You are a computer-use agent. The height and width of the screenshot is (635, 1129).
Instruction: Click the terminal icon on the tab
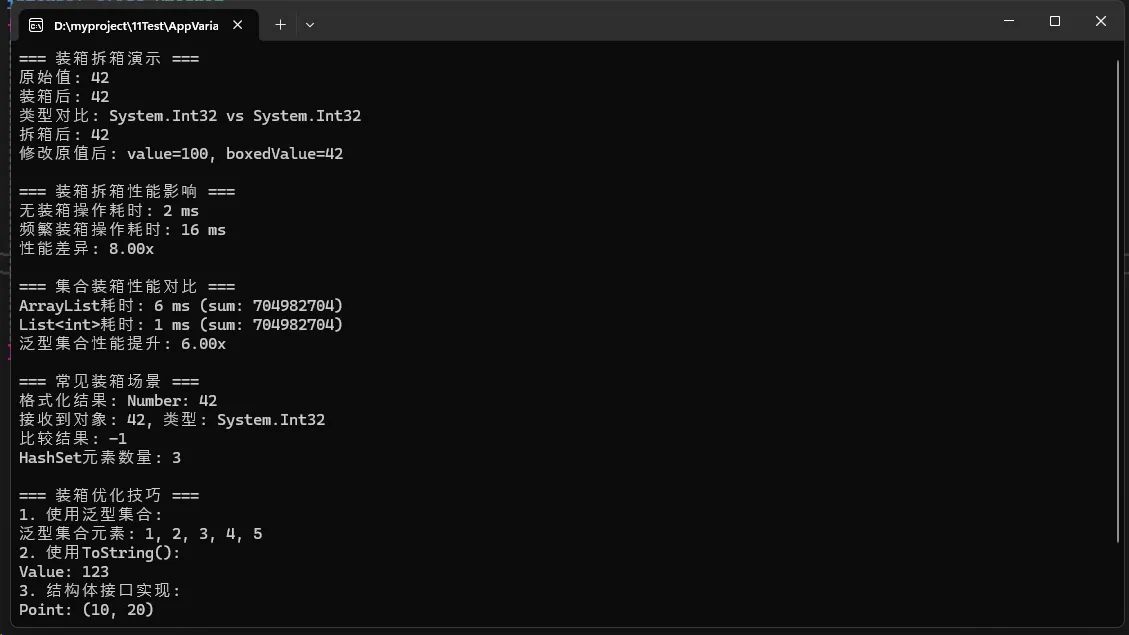[36, 24]
